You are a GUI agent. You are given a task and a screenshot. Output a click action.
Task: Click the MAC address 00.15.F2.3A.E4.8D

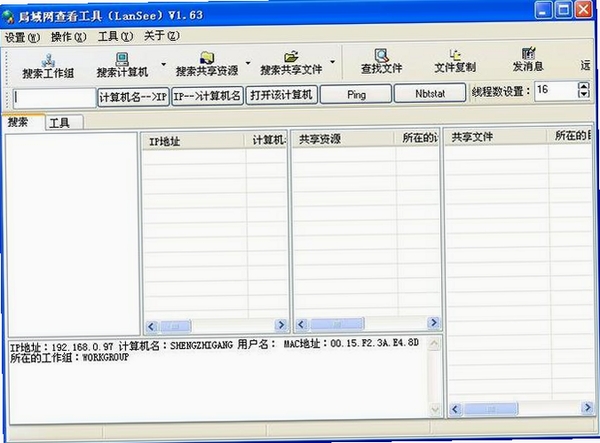[x=374, y=343]
